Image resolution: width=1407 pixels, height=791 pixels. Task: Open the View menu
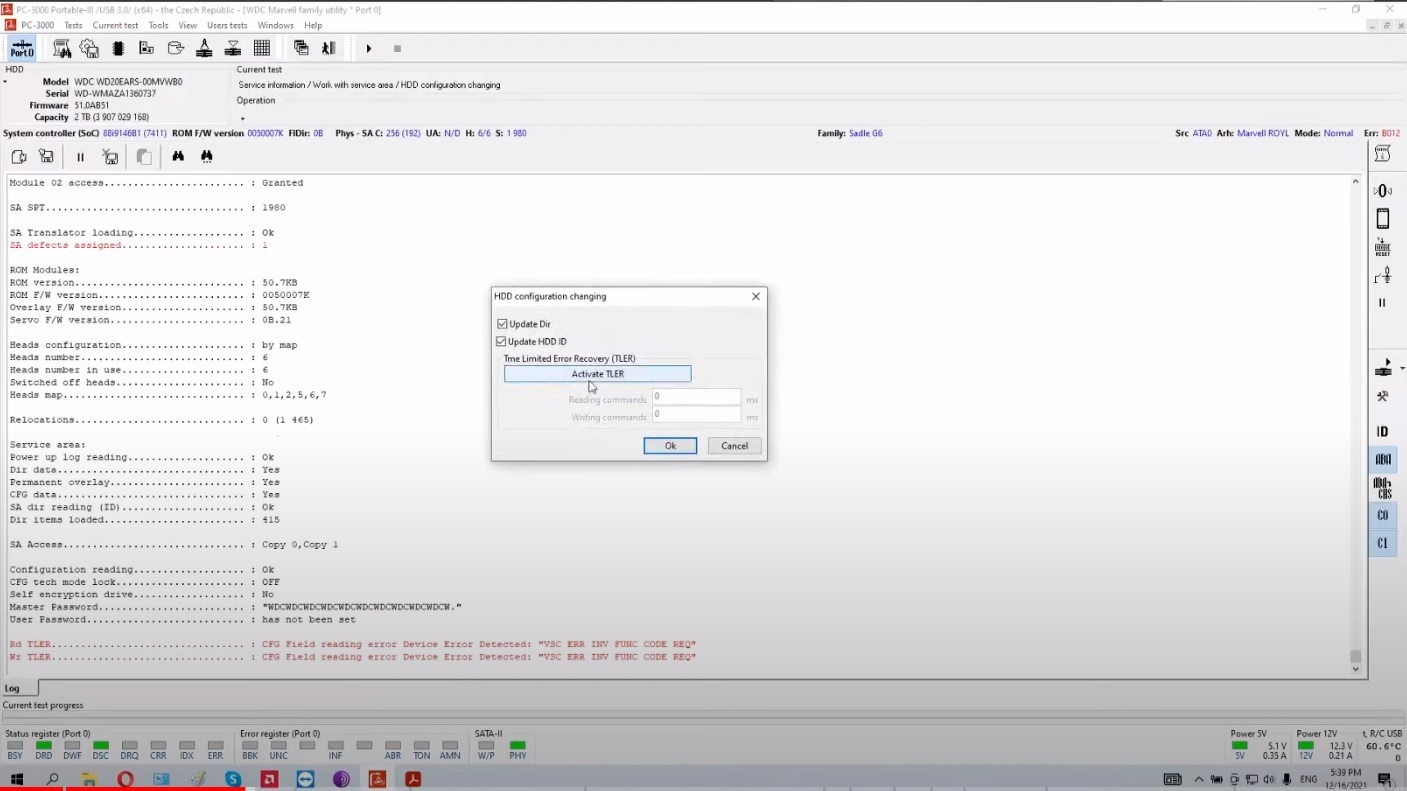click(187, 25)
